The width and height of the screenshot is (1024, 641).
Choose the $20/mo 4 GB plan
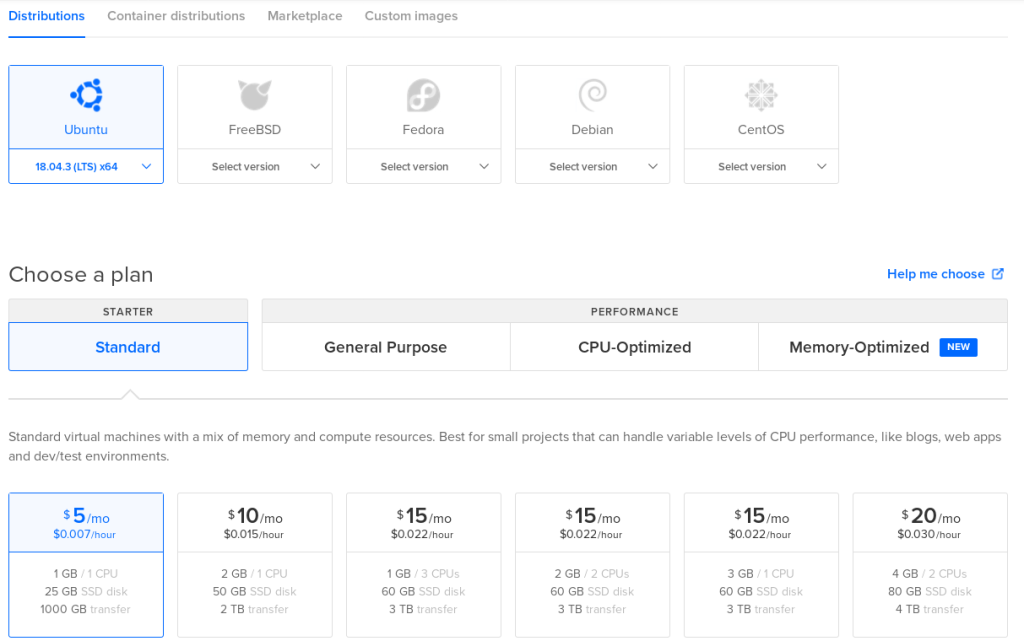pos(930,564)
